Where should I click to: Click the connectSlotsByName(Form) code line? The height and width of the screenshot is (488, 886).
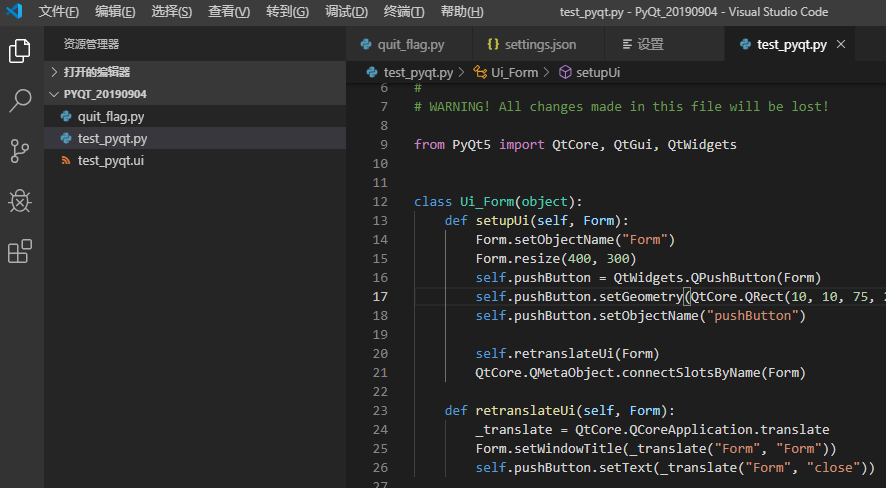point(640,373)
